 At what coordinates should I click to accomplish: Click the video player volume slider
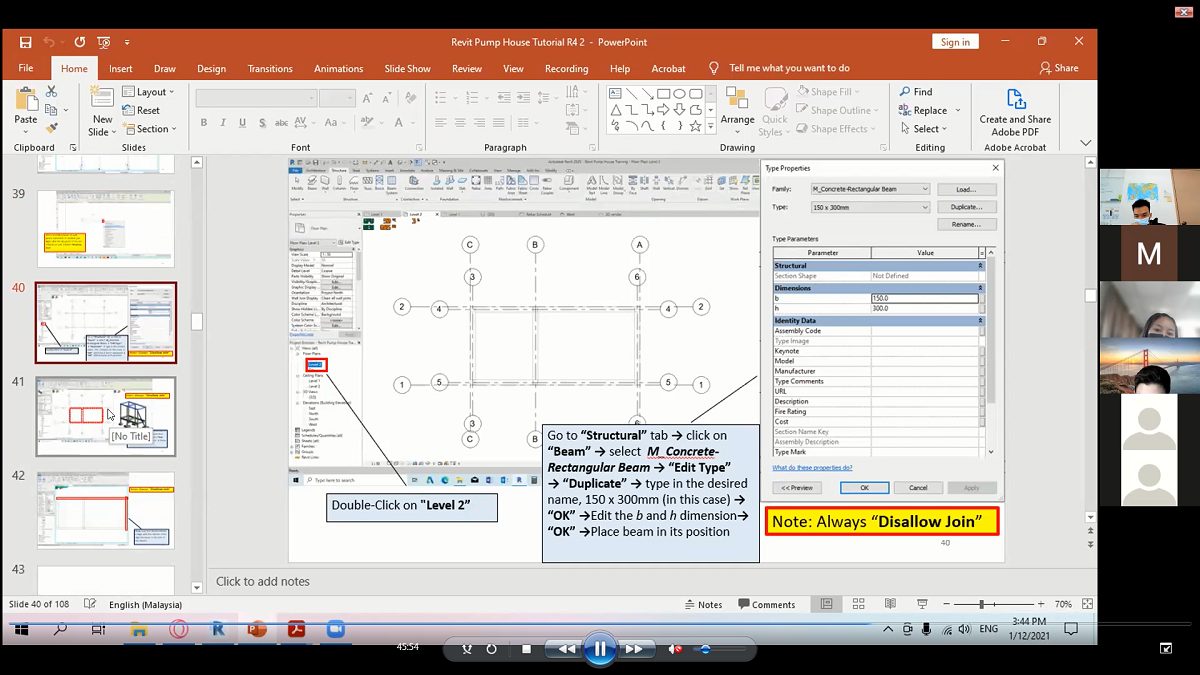[x=717, y=649]
